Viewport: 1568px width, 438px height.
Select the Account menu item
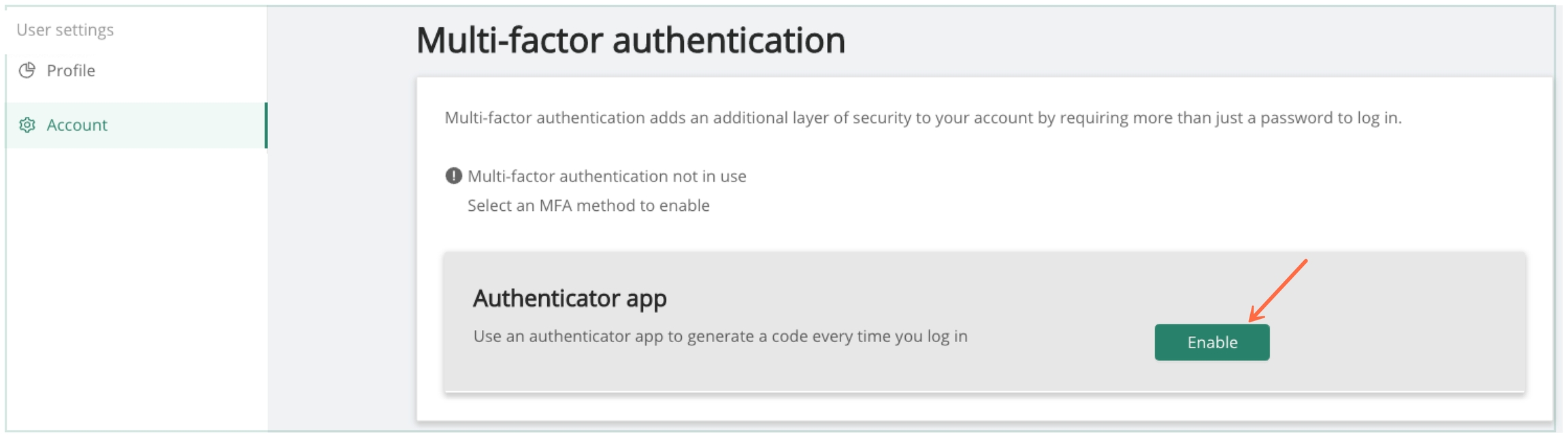77,125
